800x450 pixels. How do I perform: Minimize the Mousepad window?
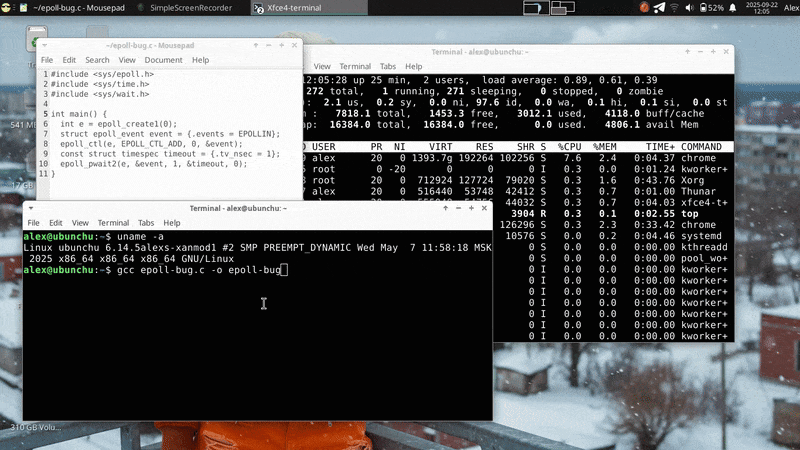[268, 45]
